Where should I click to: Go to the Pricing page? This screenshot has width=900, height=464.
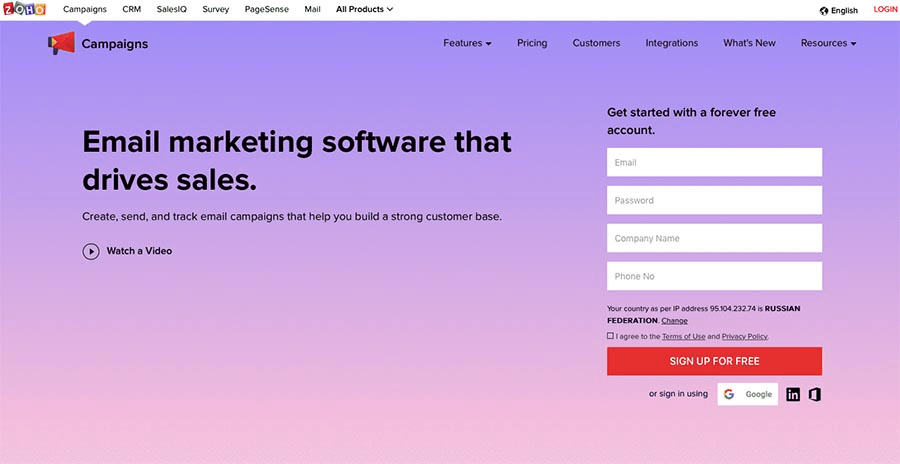(532, 43)
